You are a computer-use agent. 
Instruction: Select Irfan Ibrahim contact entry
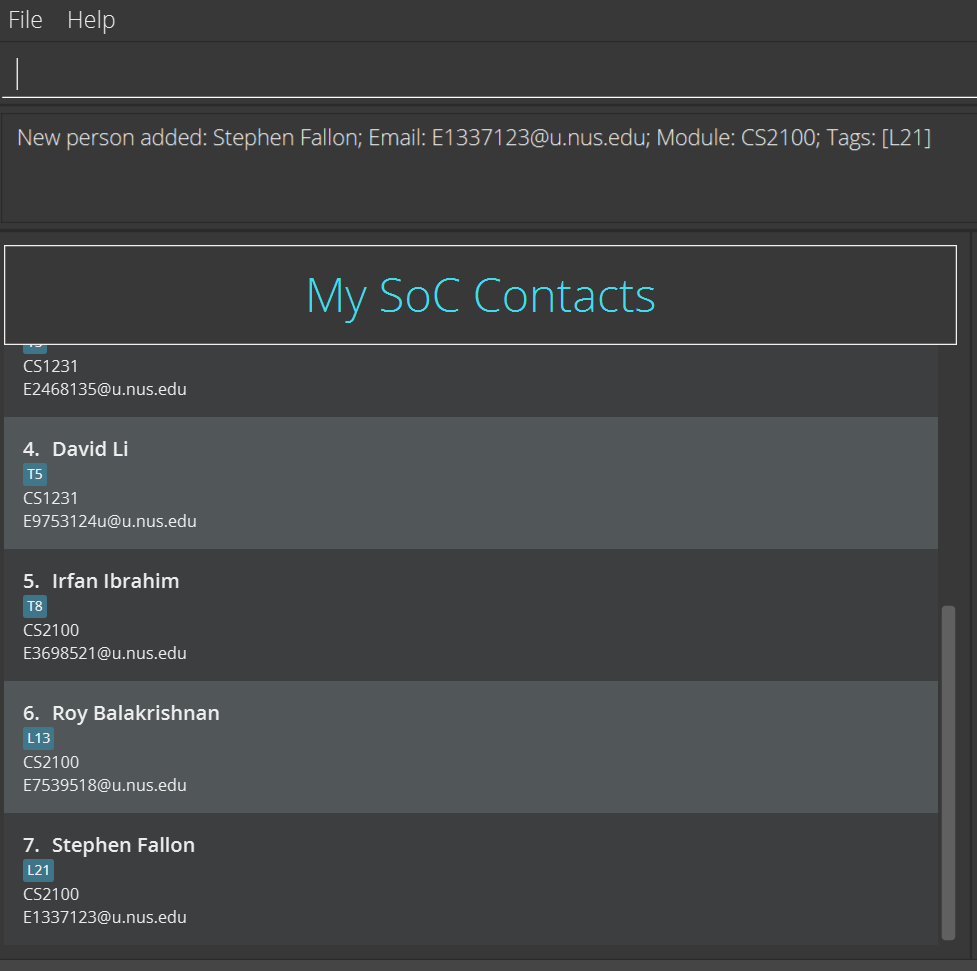point(470,614)
